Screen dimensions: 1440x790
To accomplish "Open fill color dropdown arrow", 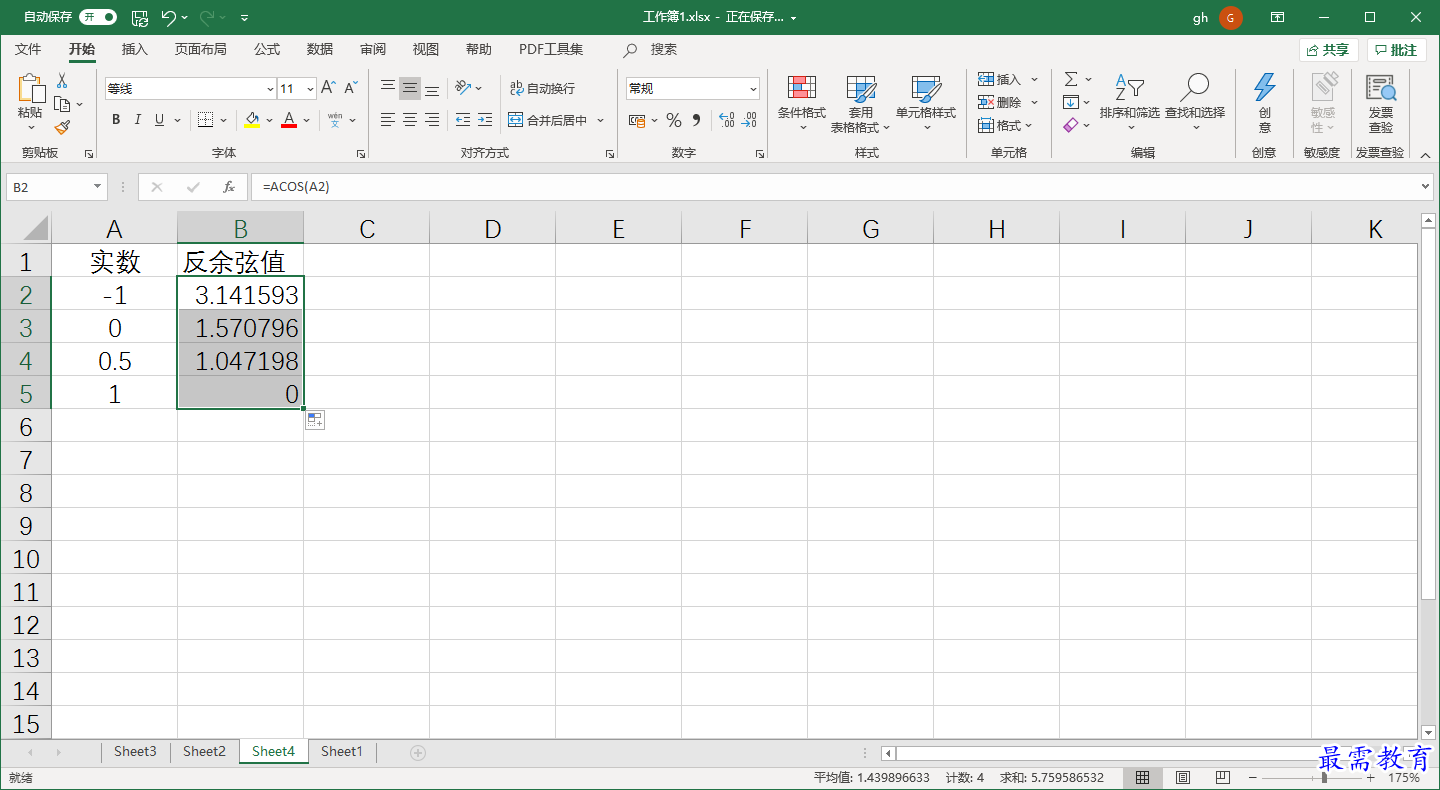I will 269,120.
